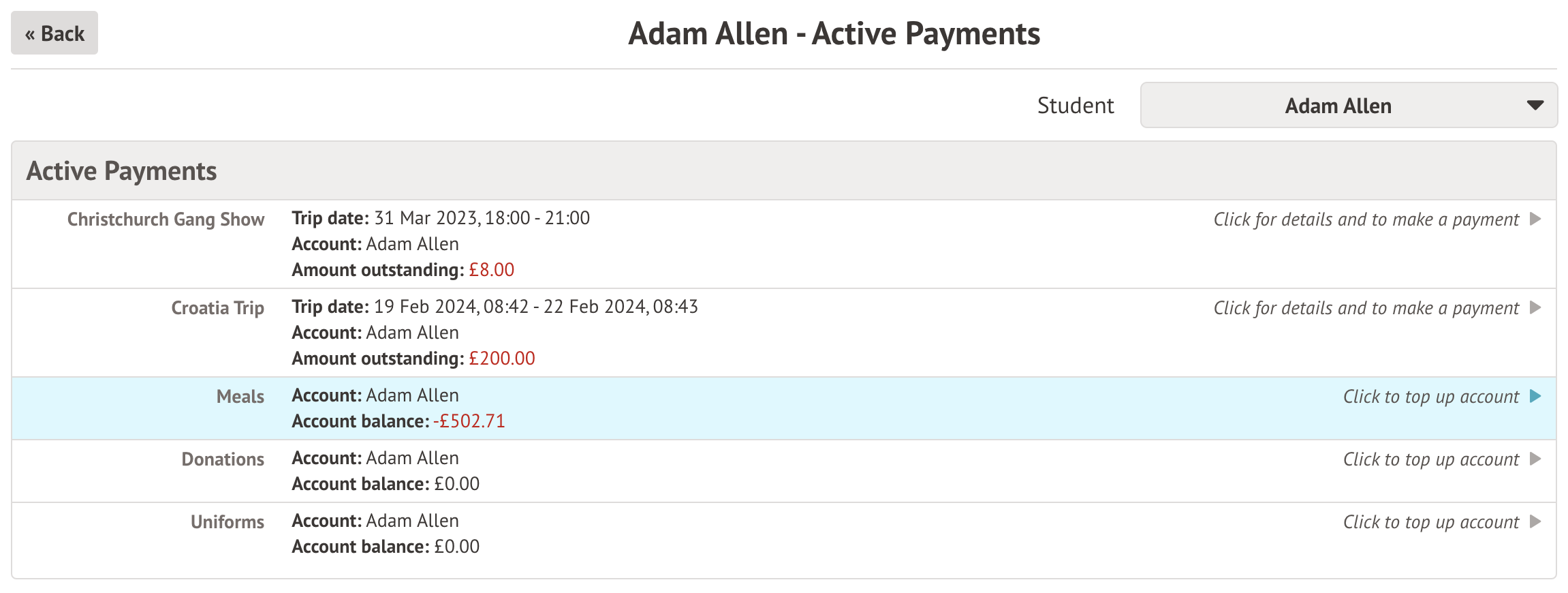1568x593 pixels.
Task: Click arrow icon on Uniforms row
Action: point(1535,522)
